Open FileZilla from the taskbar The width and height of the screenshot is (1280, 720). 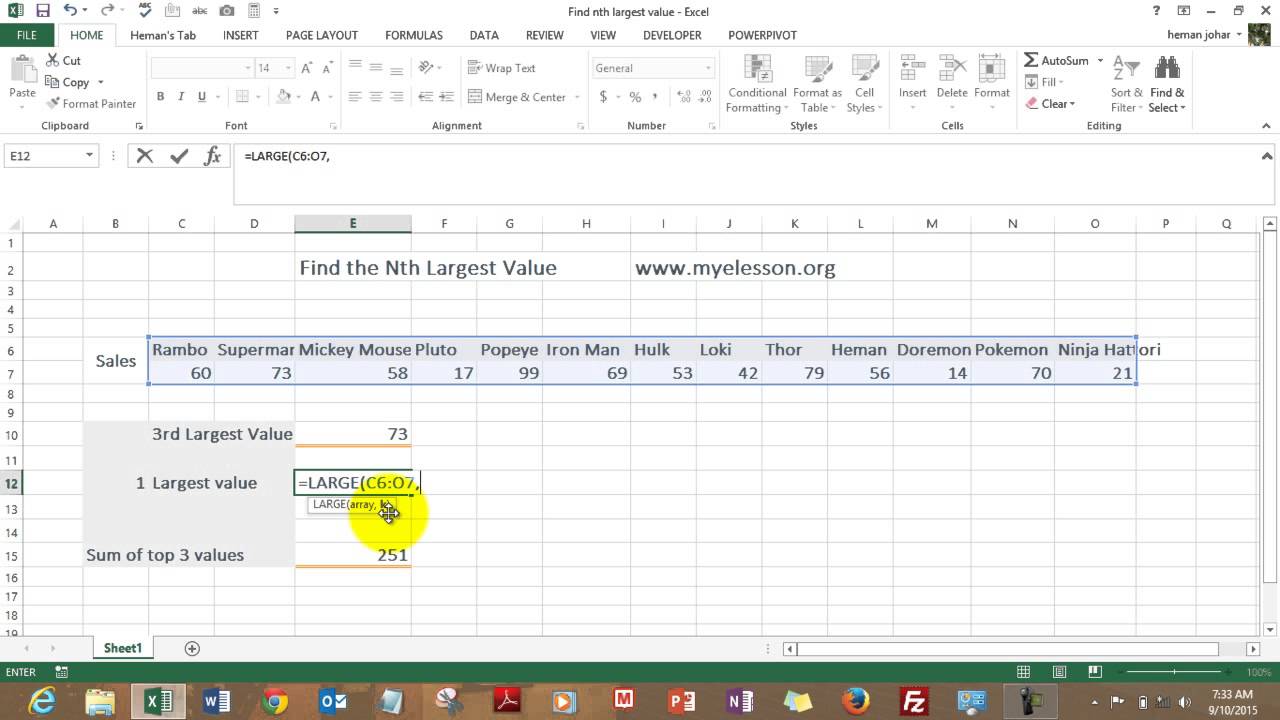pyautogui.click(x=914, y=701)
